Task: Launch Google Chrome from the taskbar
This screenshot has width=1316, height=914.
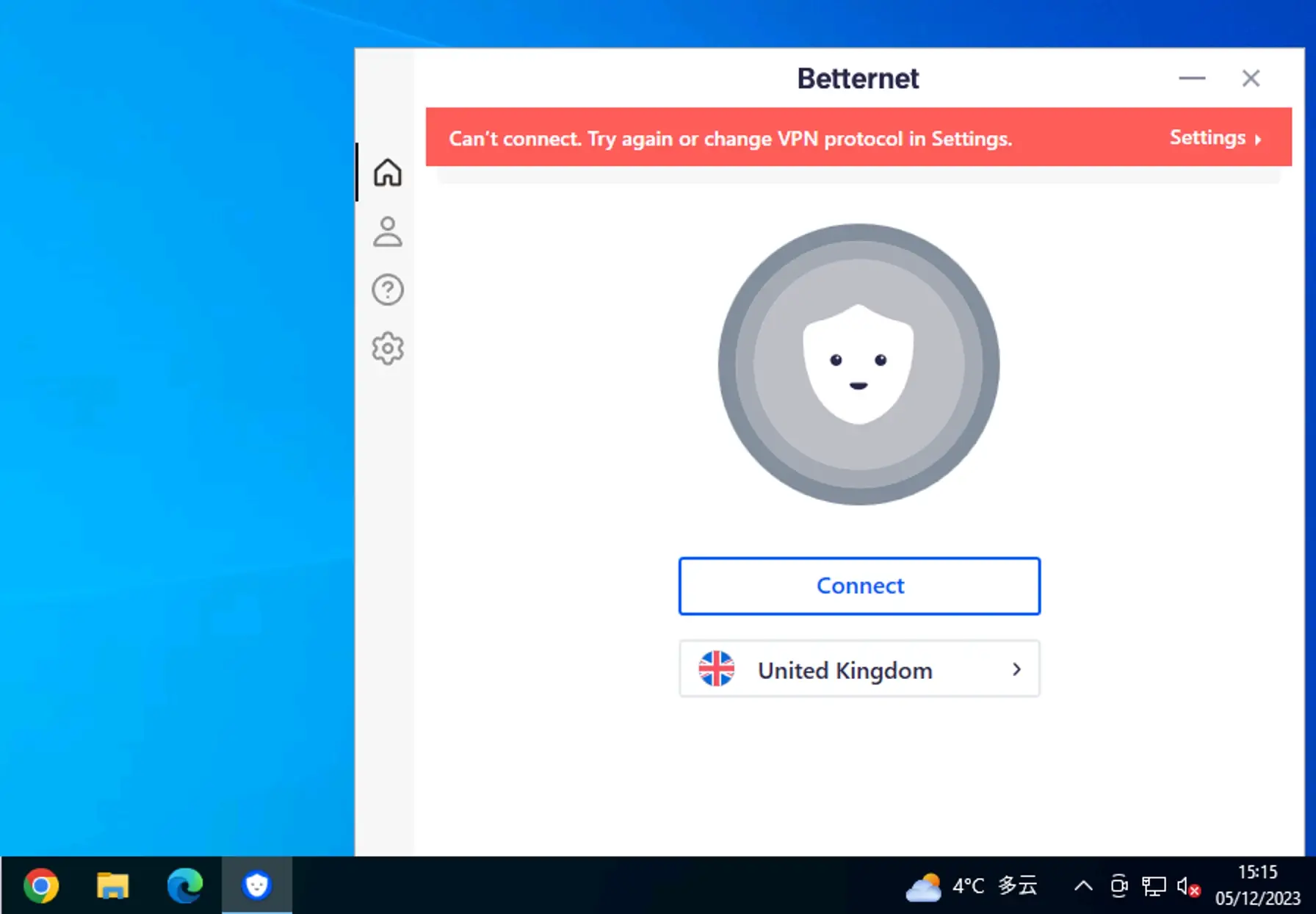Action: point(41,886)
